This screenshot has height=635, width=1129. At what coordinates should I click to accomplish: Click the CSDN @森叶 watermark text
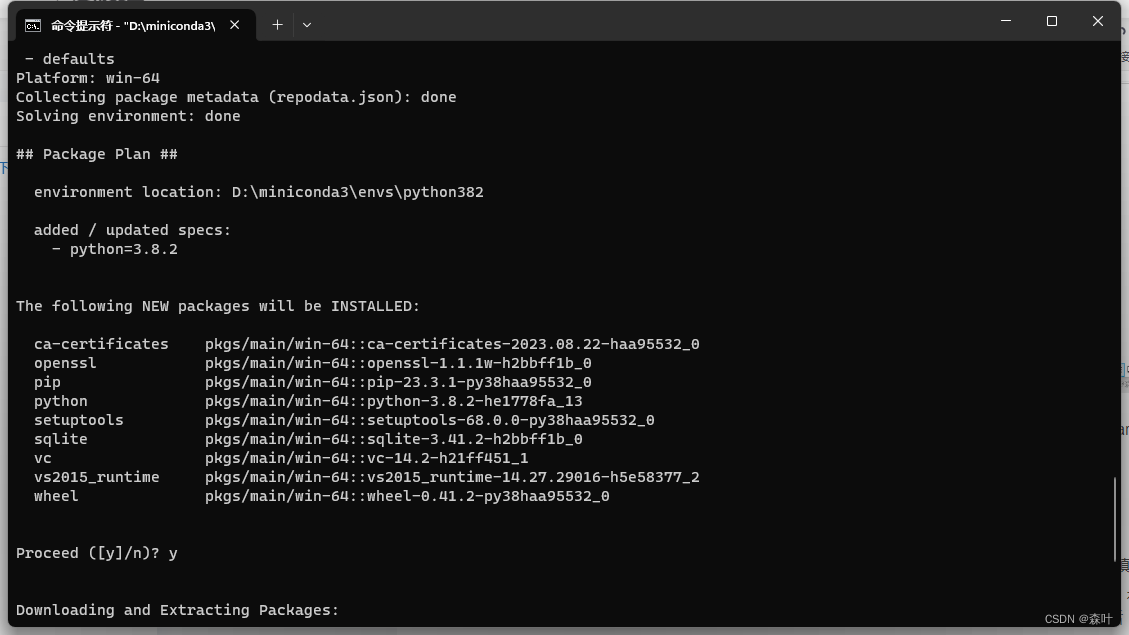click(1080, 620)
